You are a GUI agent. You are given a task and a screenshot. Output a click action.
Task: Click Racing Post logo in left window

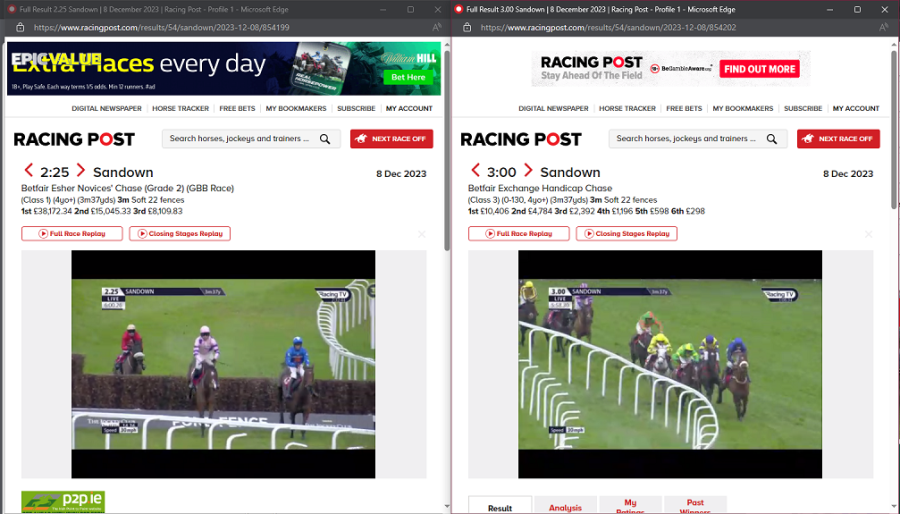tap(74, 139)
